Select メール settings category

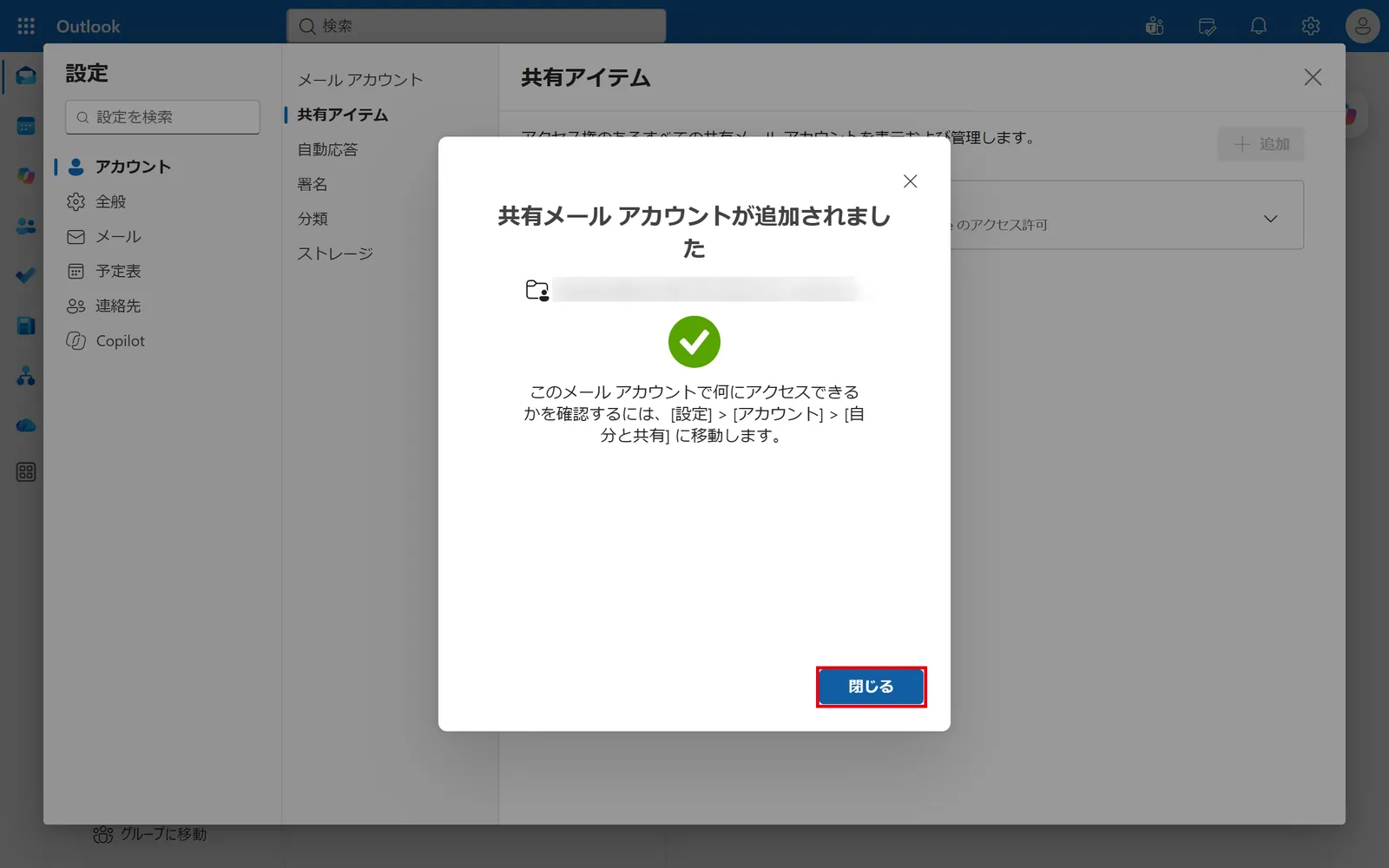pos(103,236)
